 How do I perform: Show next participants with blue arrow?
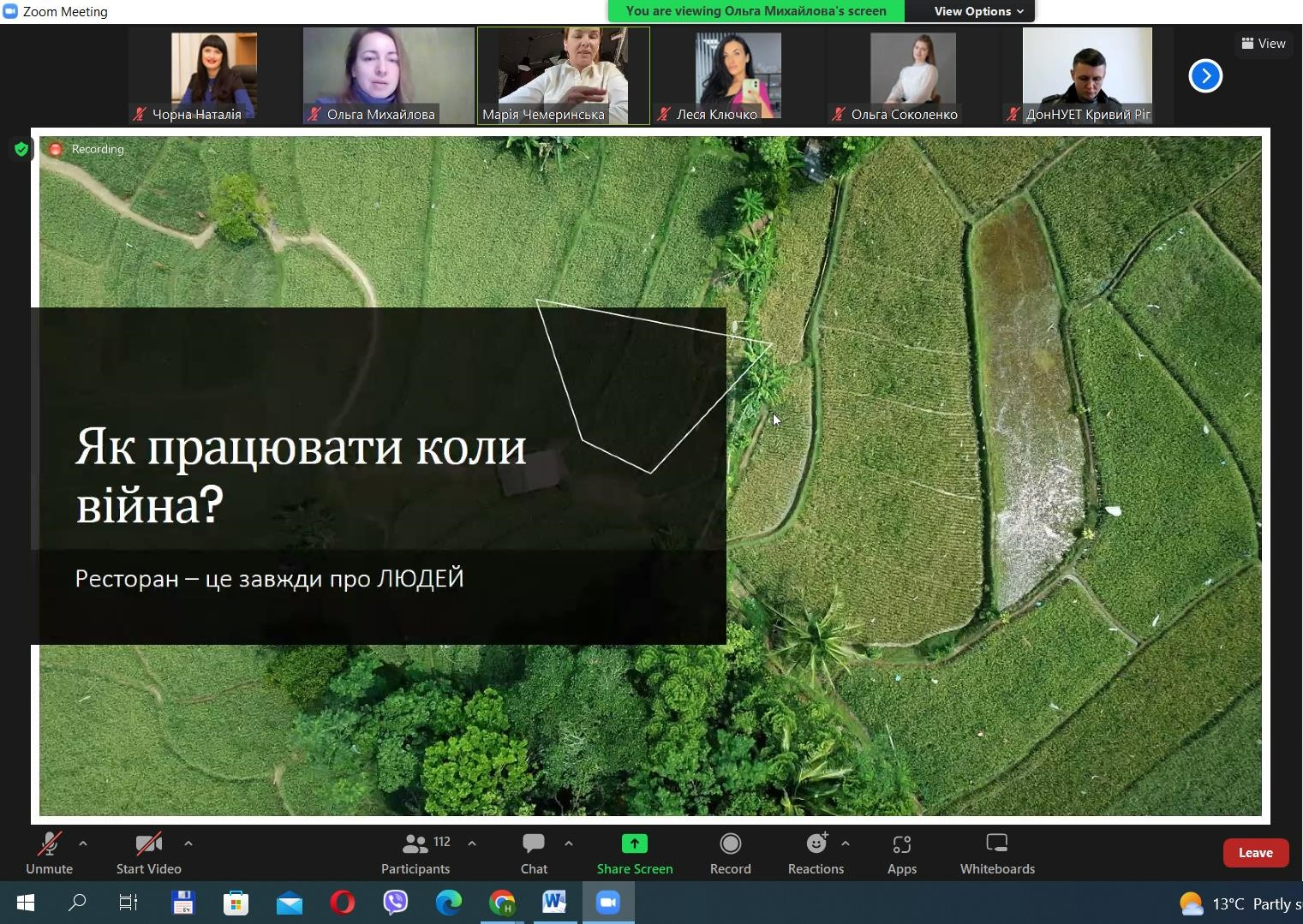pos(1204,76)
